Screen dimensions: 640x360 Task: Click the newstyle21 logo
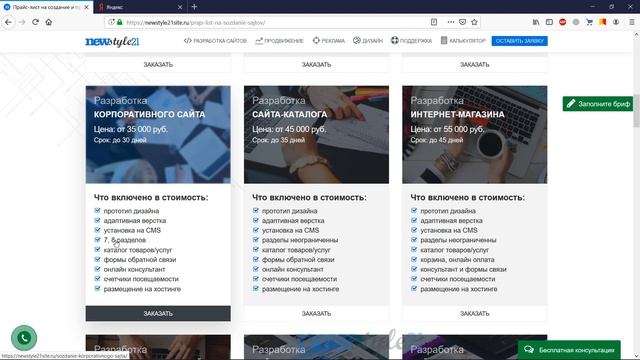[112, 41]
